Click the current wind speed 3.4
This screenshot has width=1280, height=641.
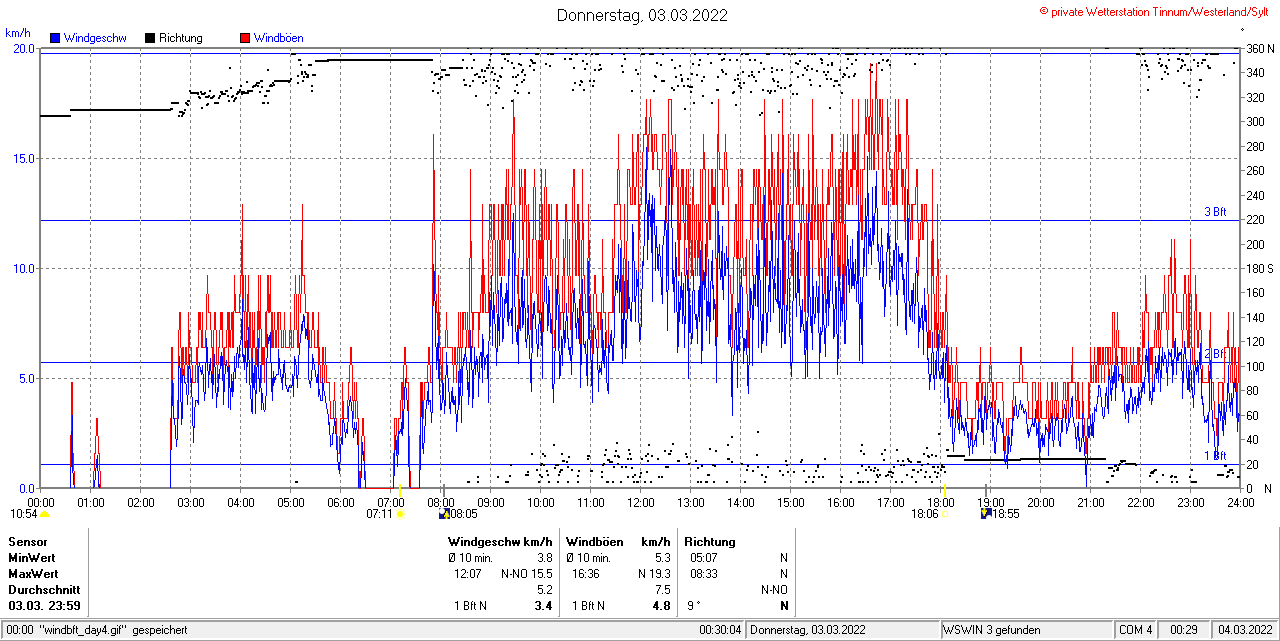(544, 606)
